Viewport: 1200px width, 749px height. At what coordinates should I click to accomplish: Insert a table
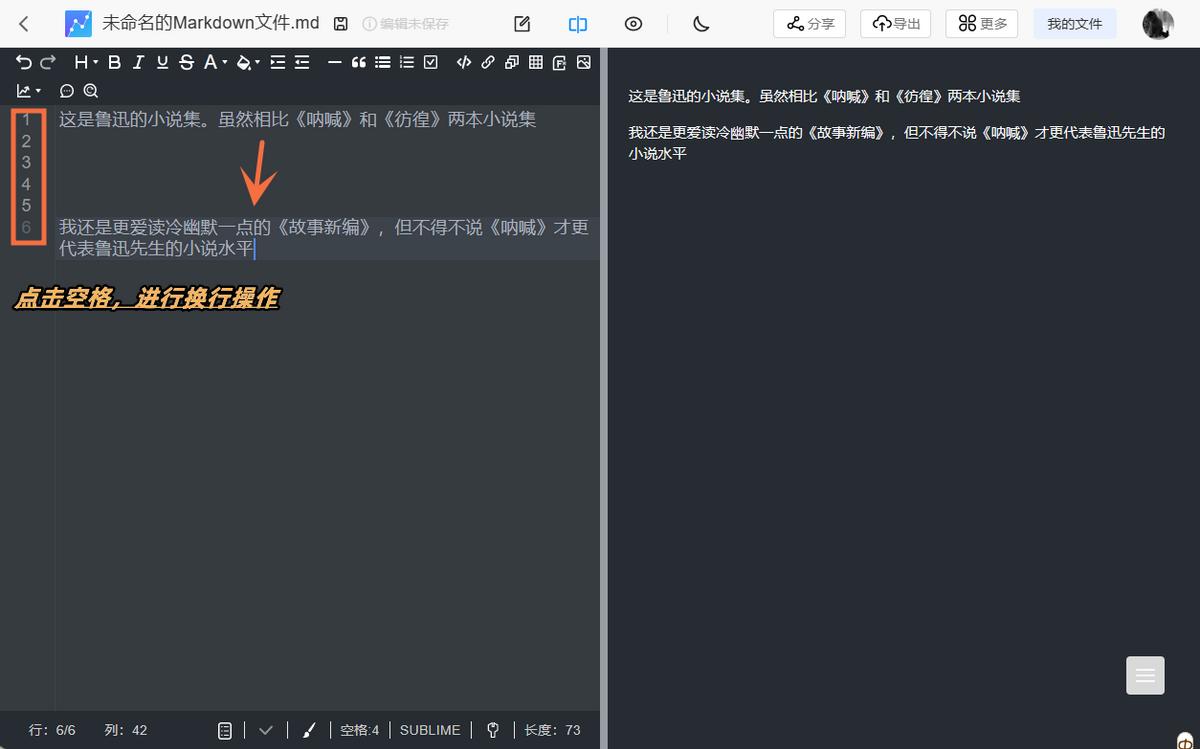click(x=534, y=62)
